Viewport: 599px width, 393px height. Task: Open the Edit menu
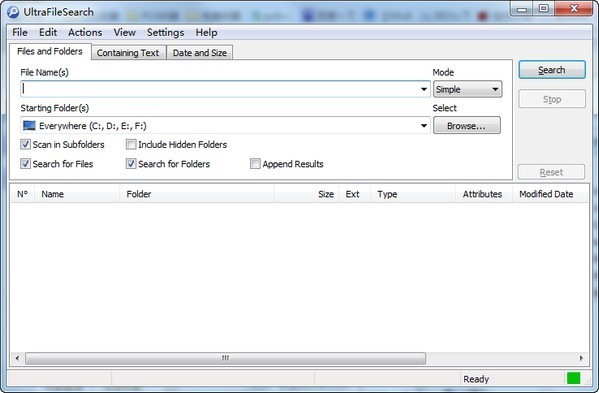click(48, 32)
